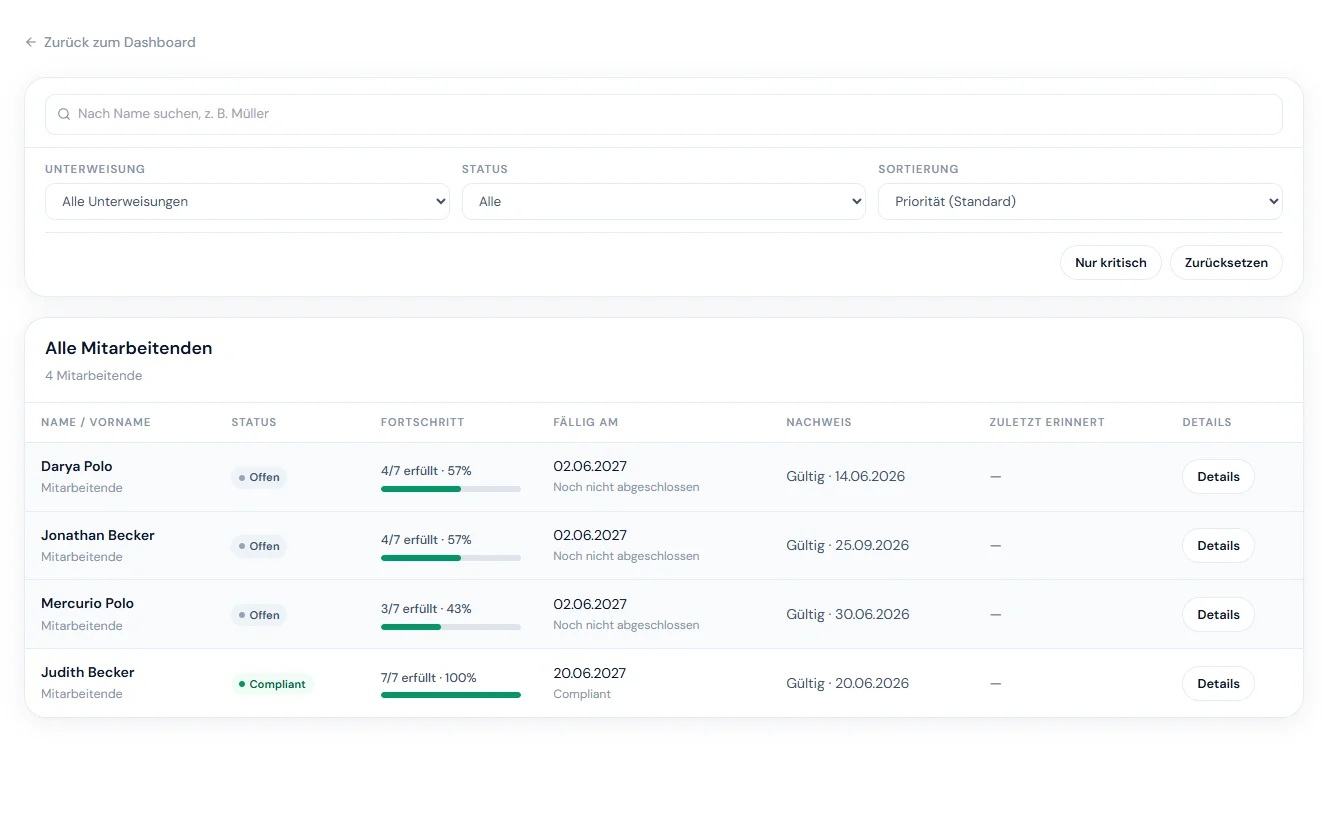Select the name Mercurio Polo
This screenshot has width=1328, height=830.
(87, 603)
